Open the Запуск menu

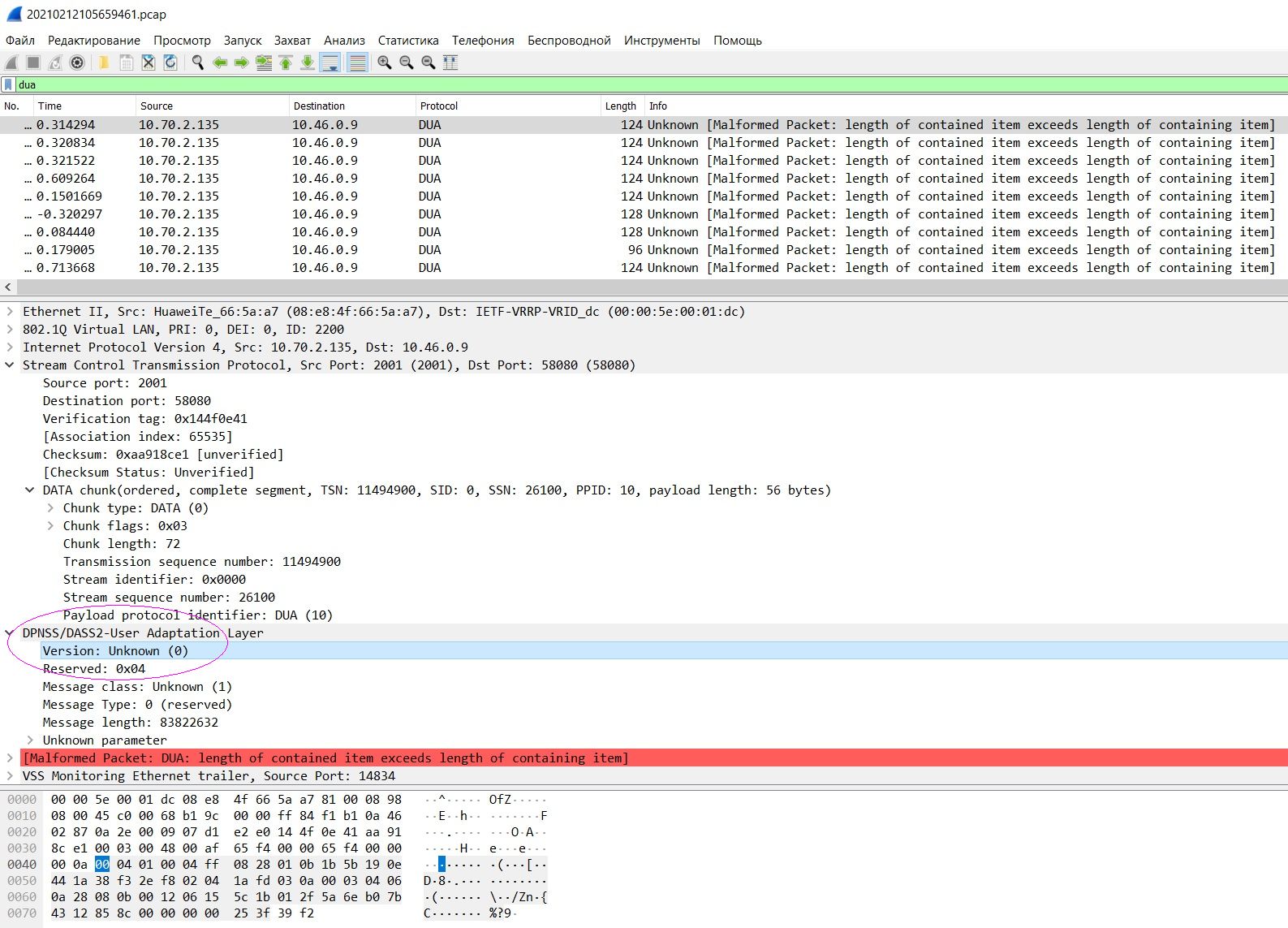[243, 40]
